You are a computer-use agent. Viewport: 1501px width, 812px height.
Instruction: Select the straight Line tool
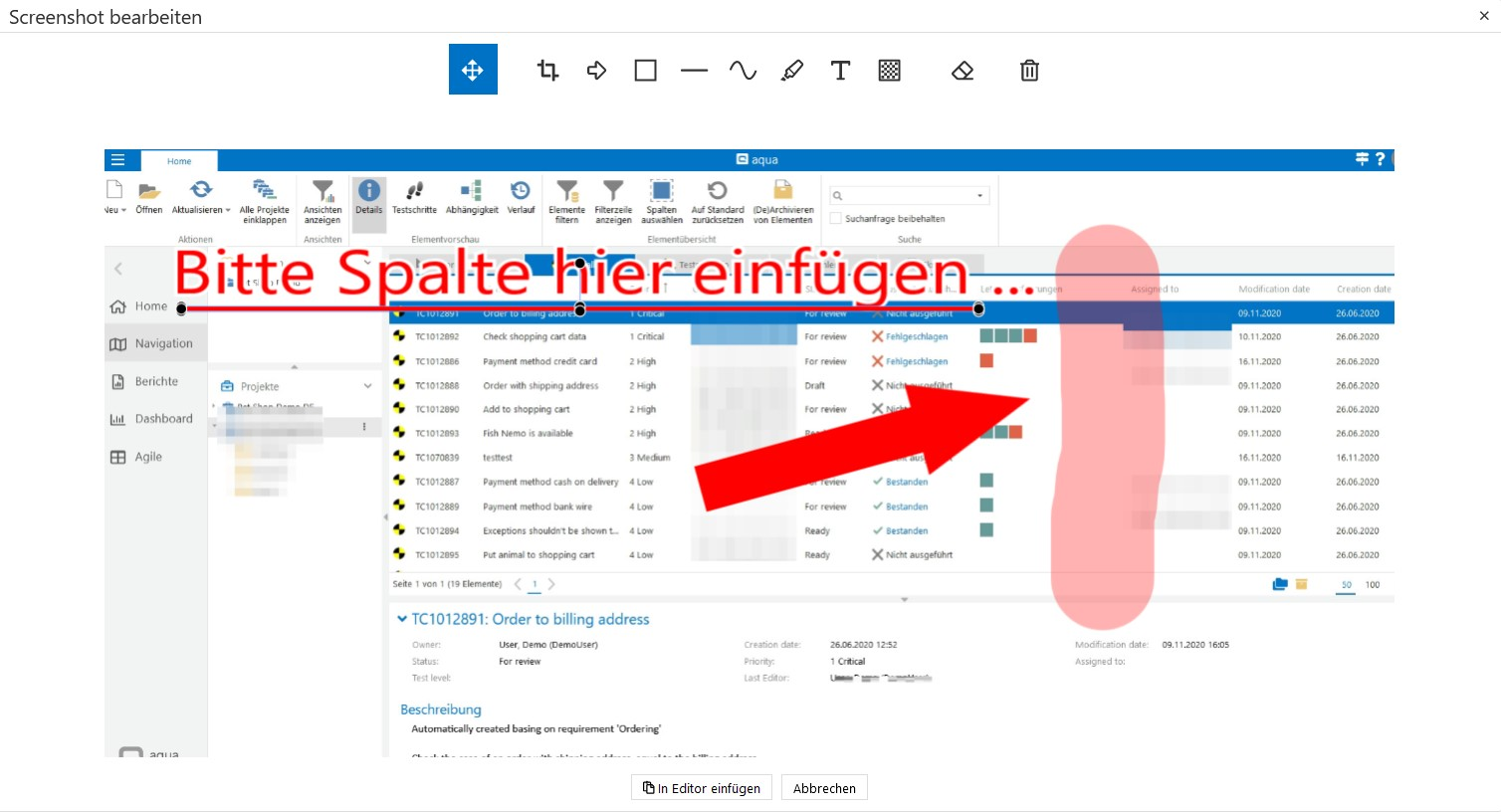click(694, 70)
